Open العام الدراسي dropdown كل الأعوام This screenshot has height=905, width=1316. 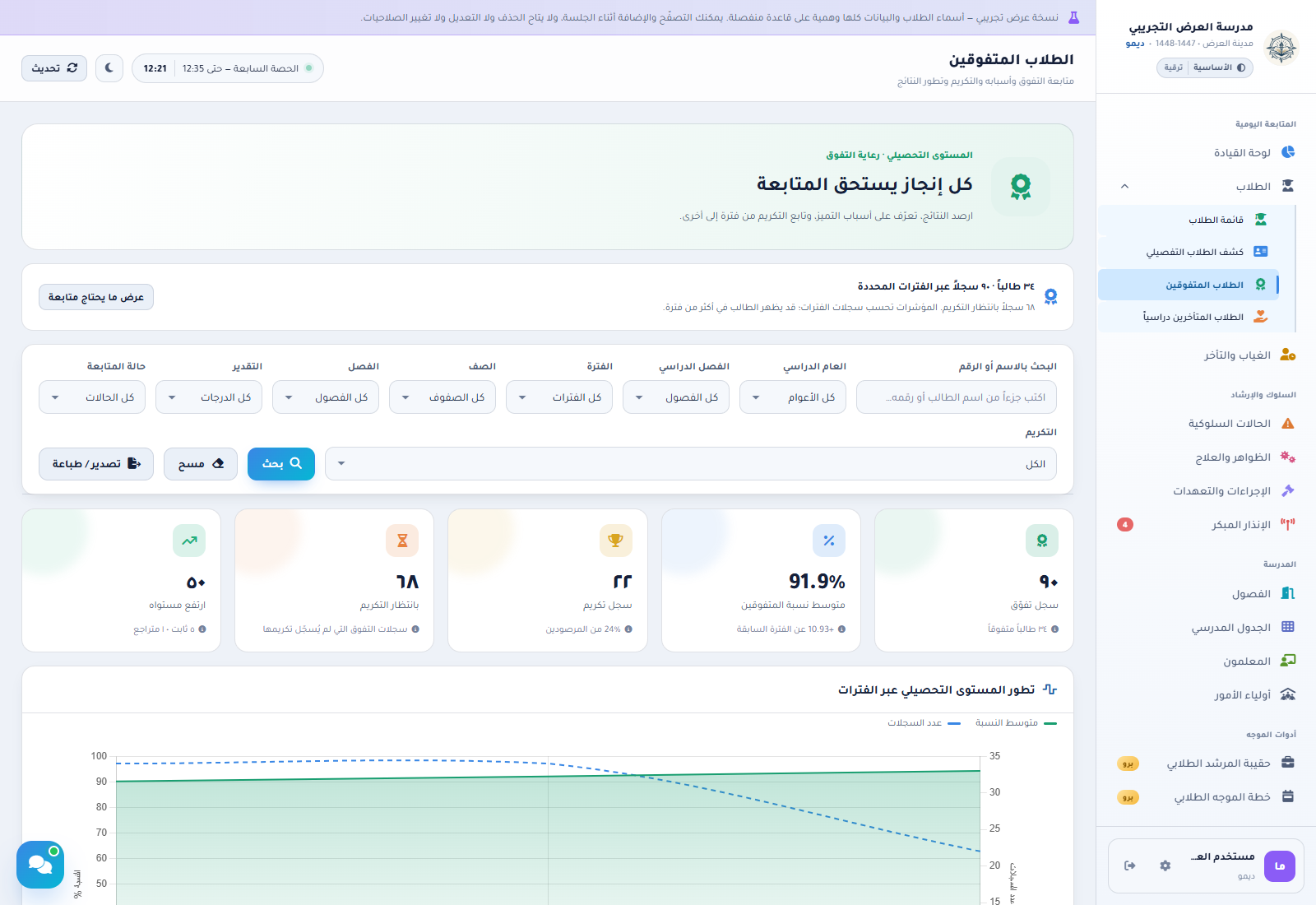793,397
